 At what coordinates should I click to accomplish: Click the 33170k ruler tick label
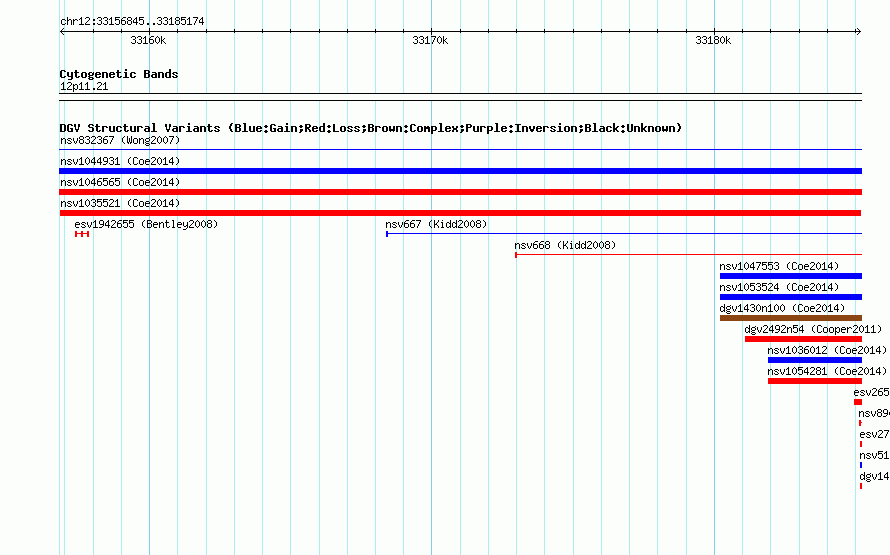(430, 40)
